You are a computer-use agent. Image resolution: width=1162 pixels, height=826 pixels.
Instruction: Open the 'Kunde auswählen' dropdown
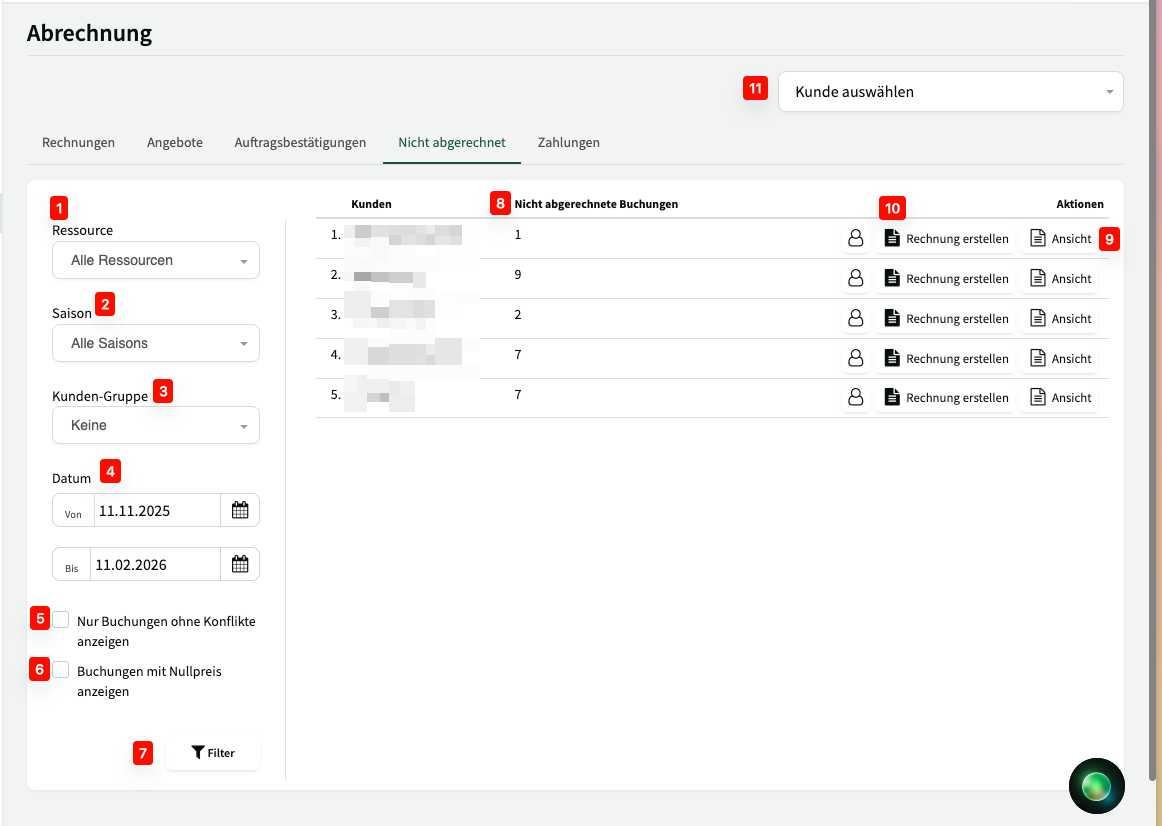950,92
